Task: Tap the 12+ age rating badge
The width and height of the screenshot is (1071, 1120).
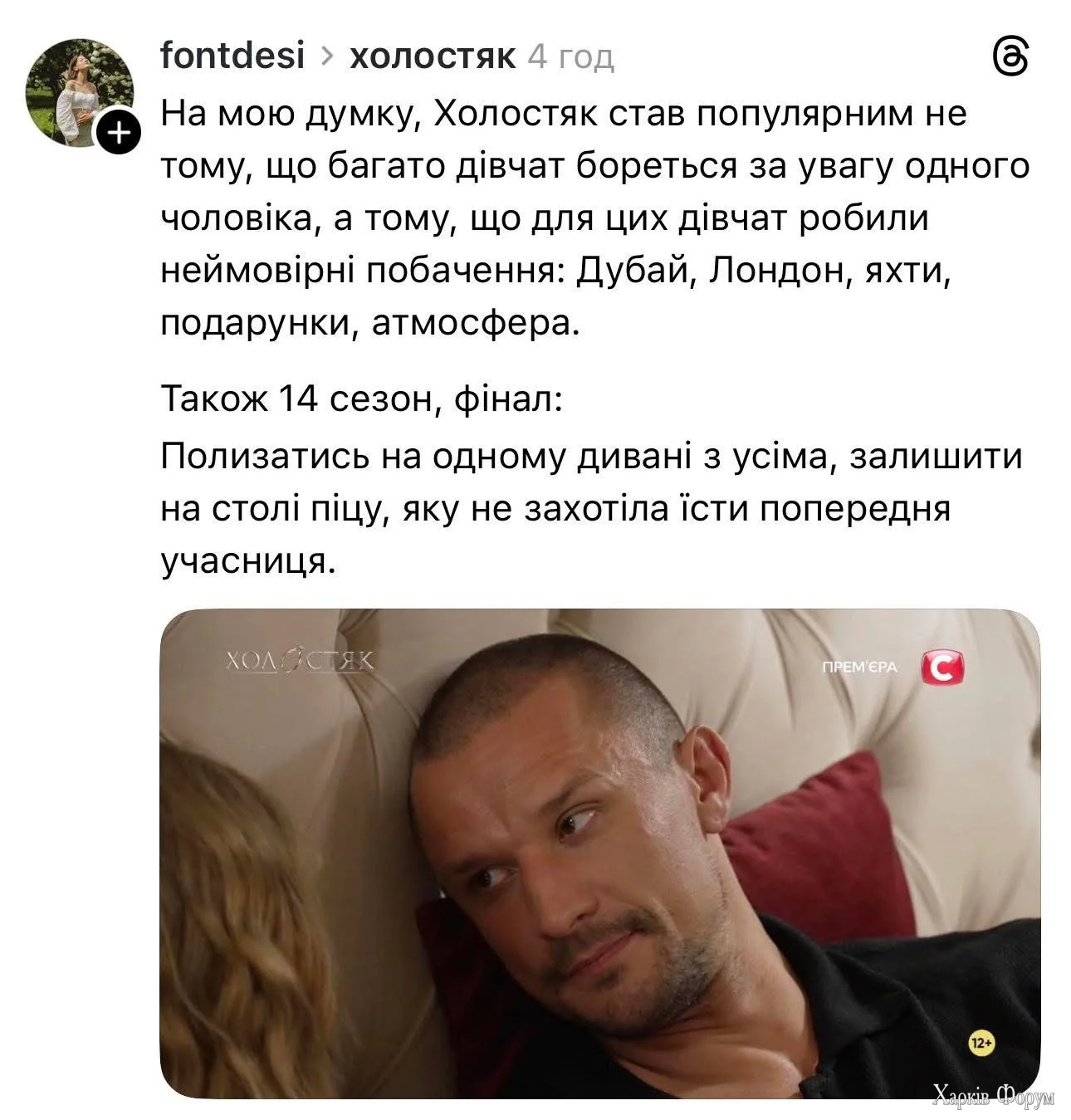Action: (983, 1043)
